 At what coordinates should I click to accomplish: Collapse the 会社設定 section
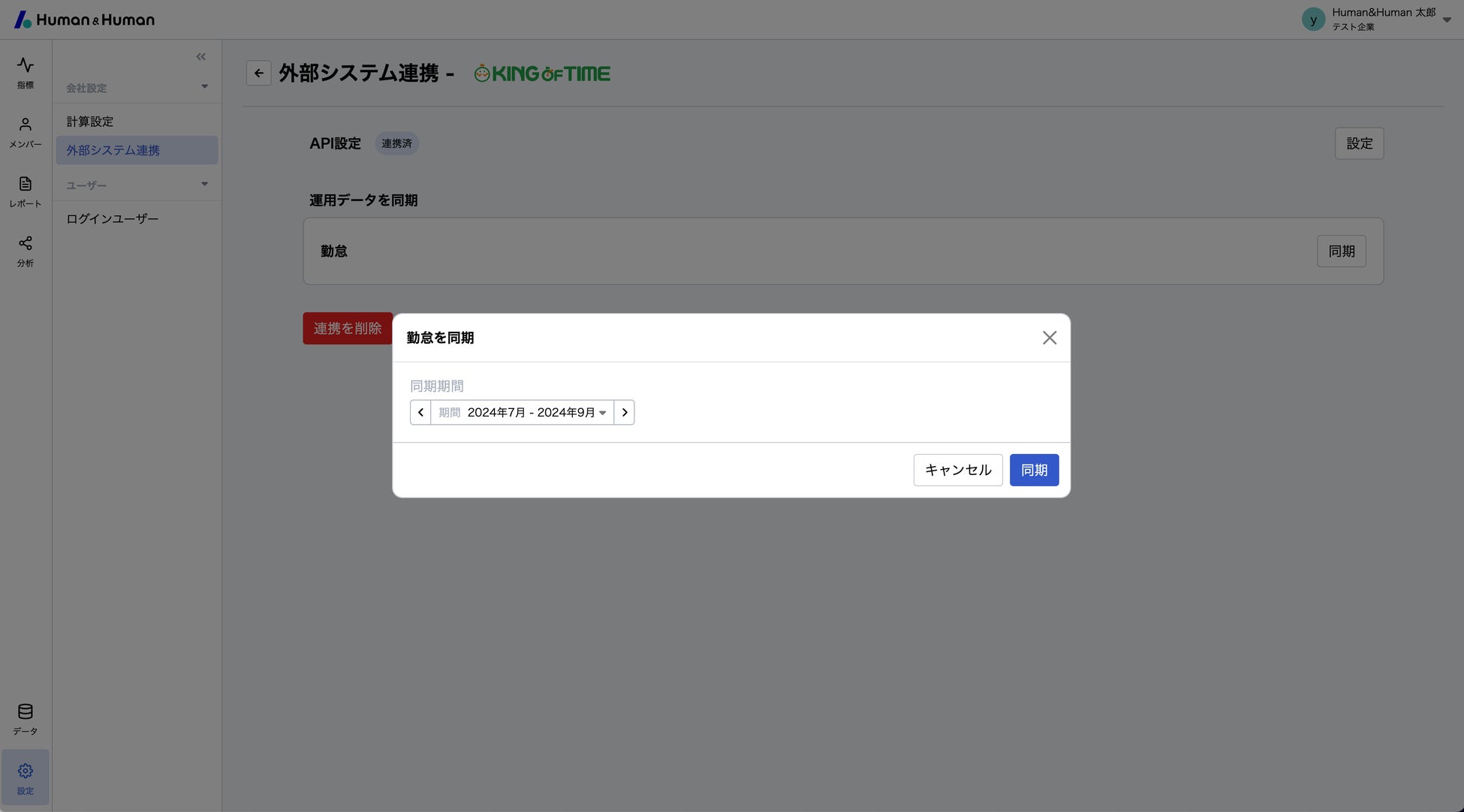[204, 87]
